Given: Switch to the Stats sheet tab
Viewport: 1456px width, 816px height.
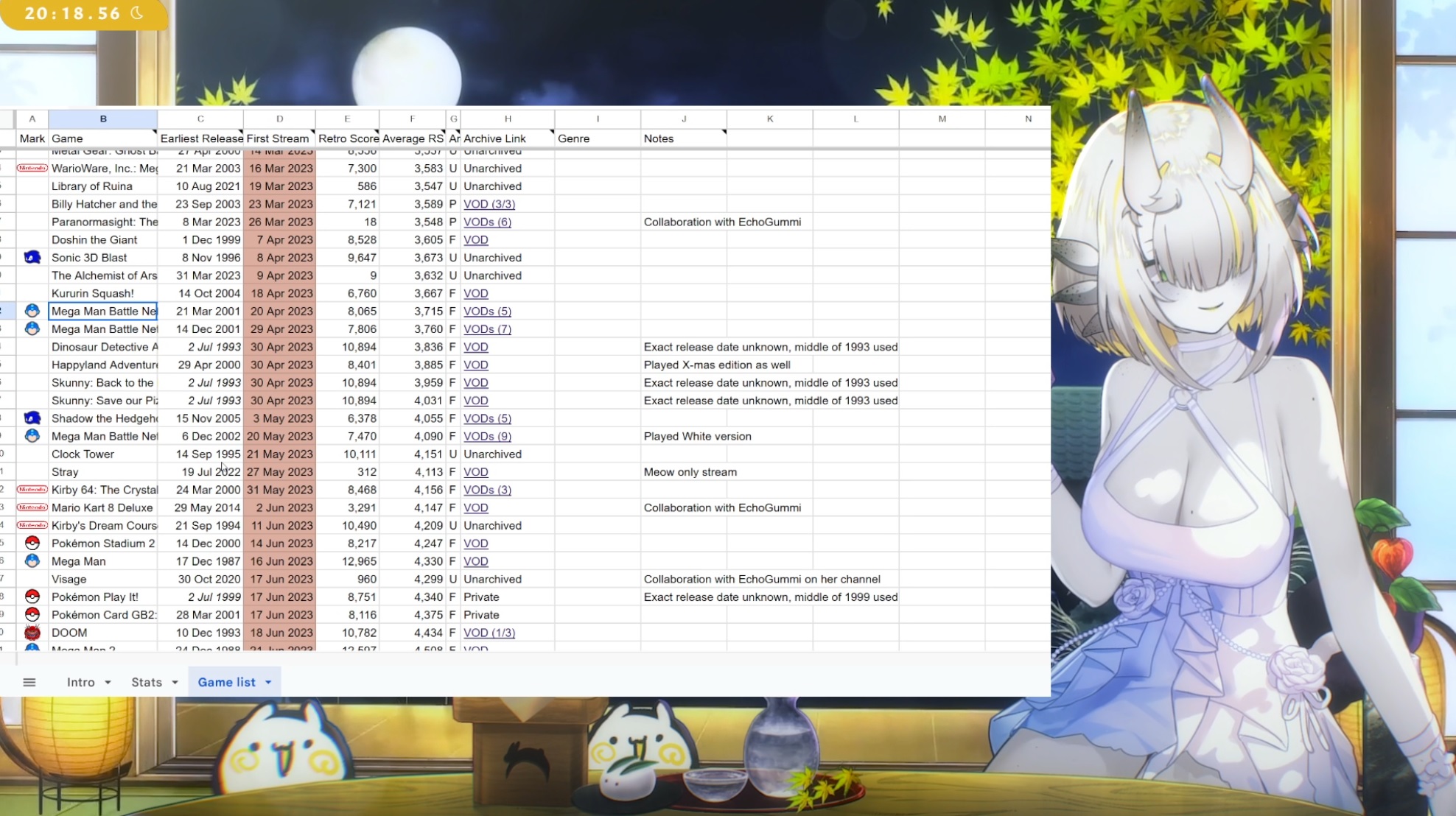Looking at the screenshot, I should tap(147, 682).
